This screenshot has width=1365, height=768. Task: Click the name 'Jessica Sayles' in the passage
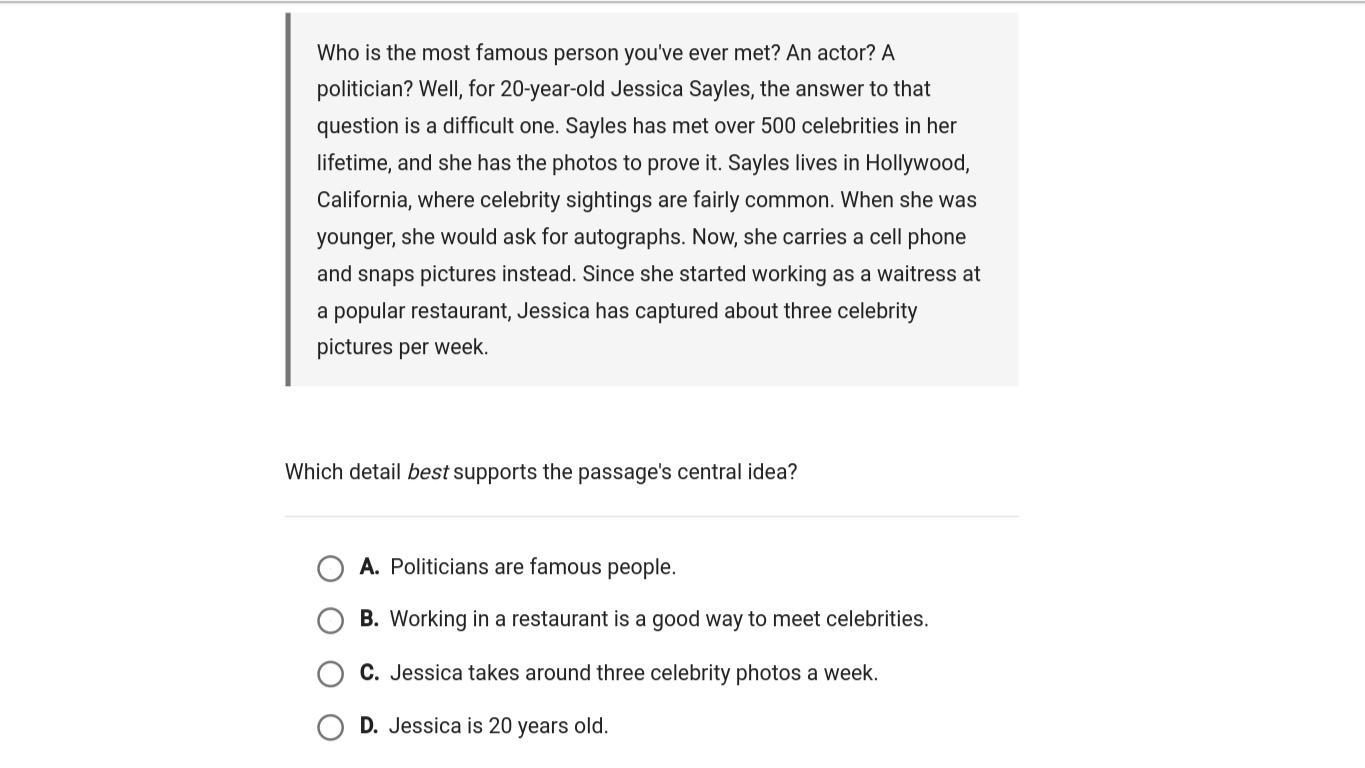point(680,89)
